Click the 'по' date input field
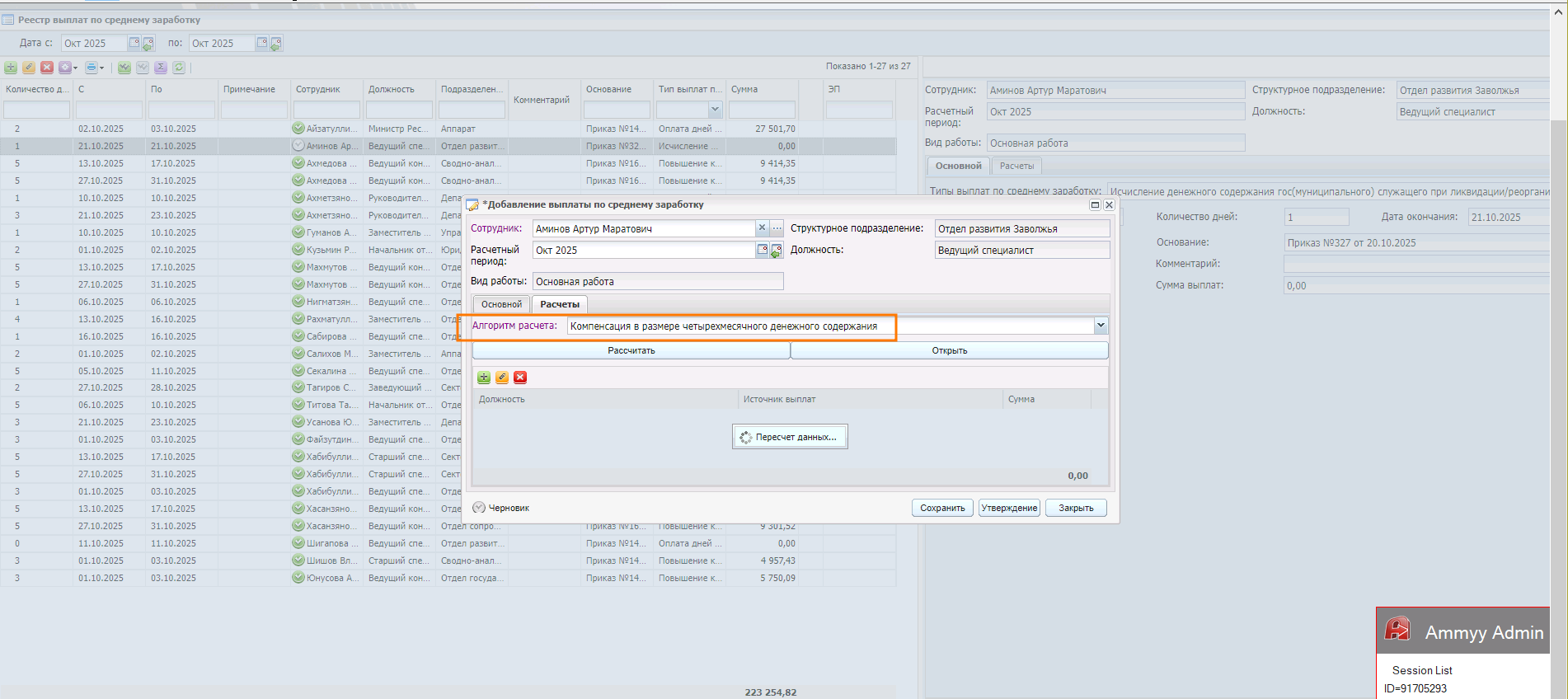1568x699 pixels. pos(222,43)
